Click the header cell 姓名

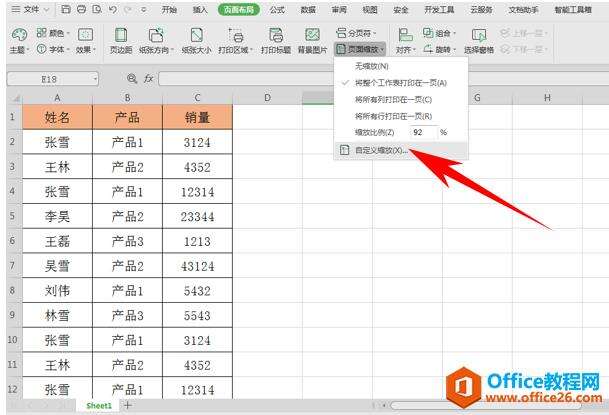57,117
